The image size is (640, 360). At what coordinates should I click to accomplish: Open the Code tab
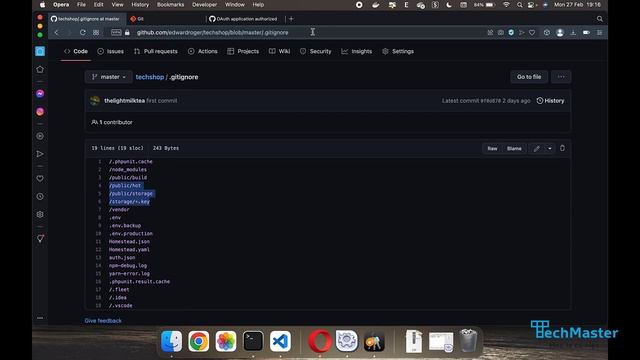tap(76, 51)
